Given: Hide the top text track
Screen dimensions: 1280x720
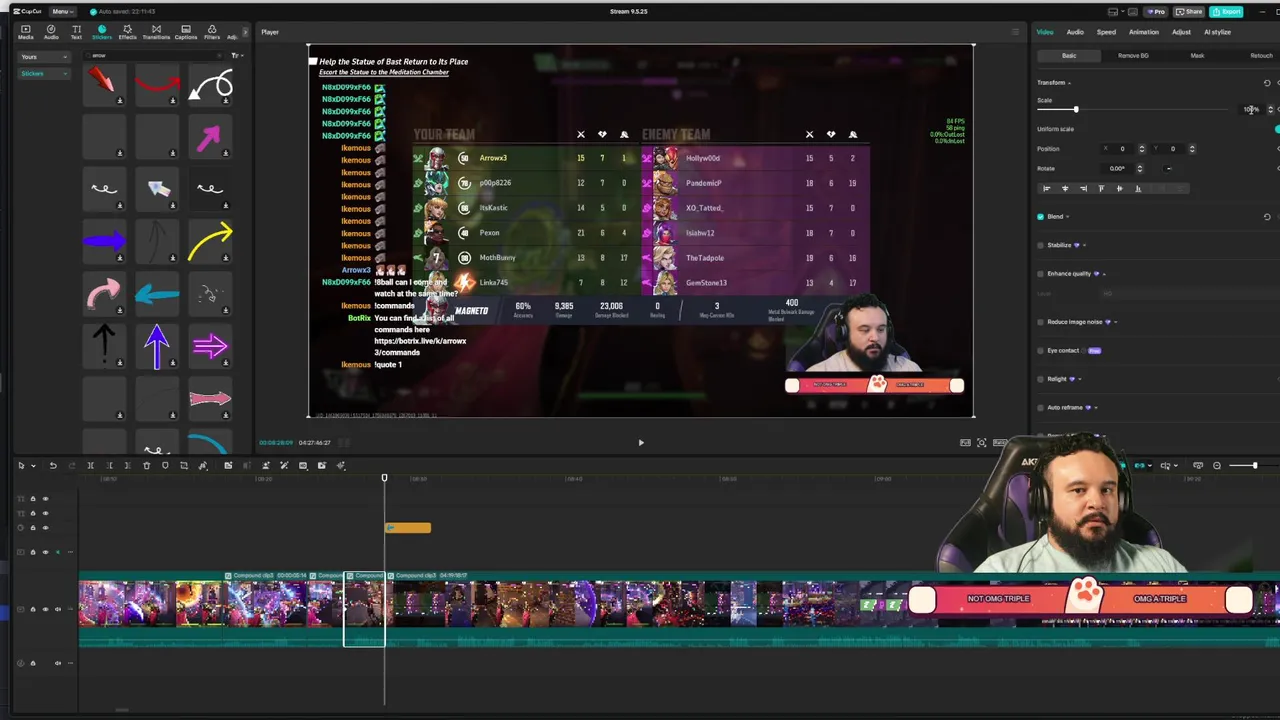Looking at the screenshot, I should click(x=45, y=499).
